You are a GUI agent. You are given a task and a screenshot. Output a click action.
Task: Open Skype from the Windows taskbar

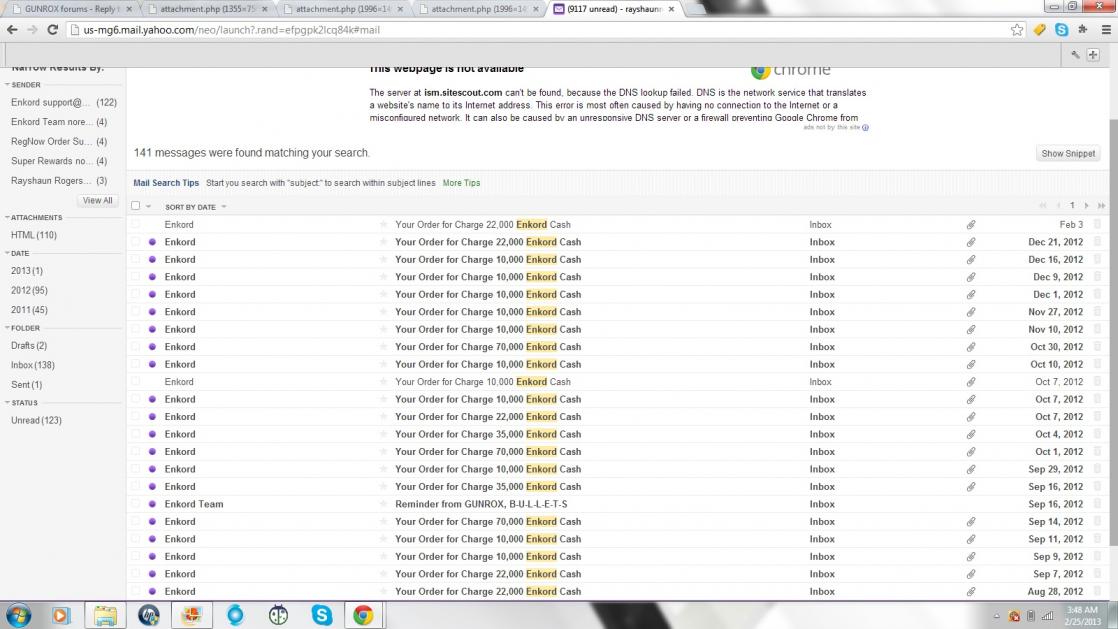click(322, 615)
